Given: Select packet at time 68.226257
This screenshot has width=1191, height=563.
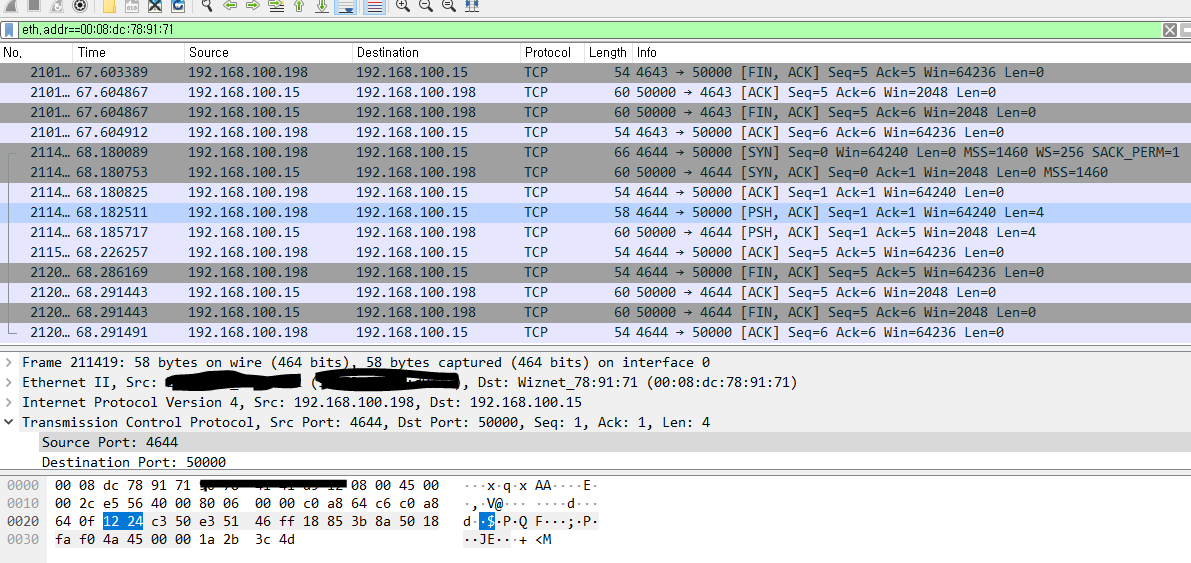Looking at the screenshot, I should point(596,252).
